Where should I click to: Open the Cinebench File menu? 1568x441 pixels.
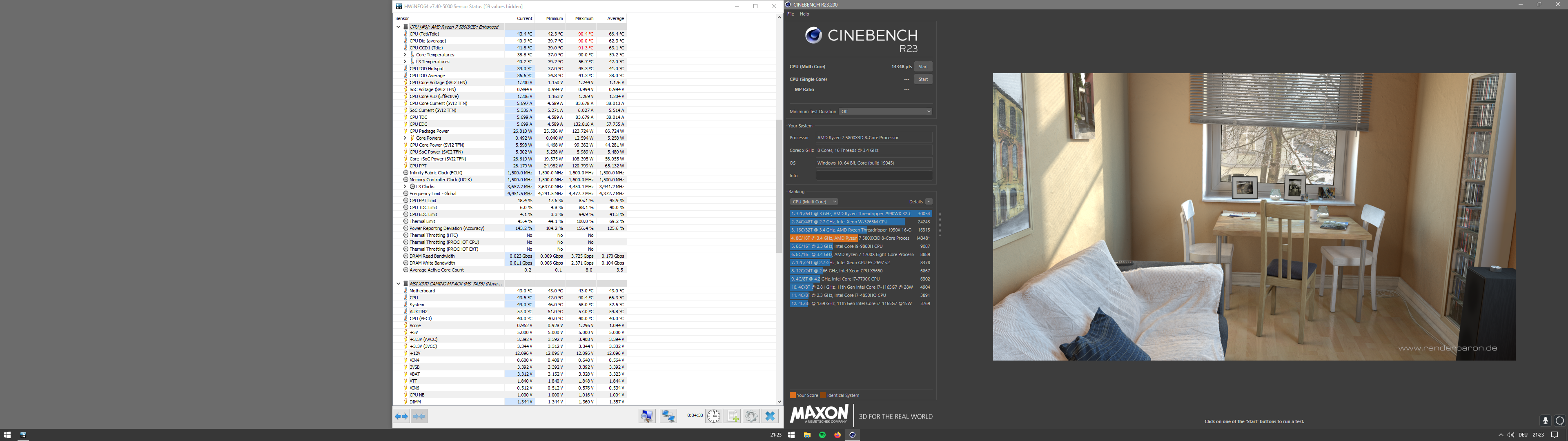click(791, 14)
